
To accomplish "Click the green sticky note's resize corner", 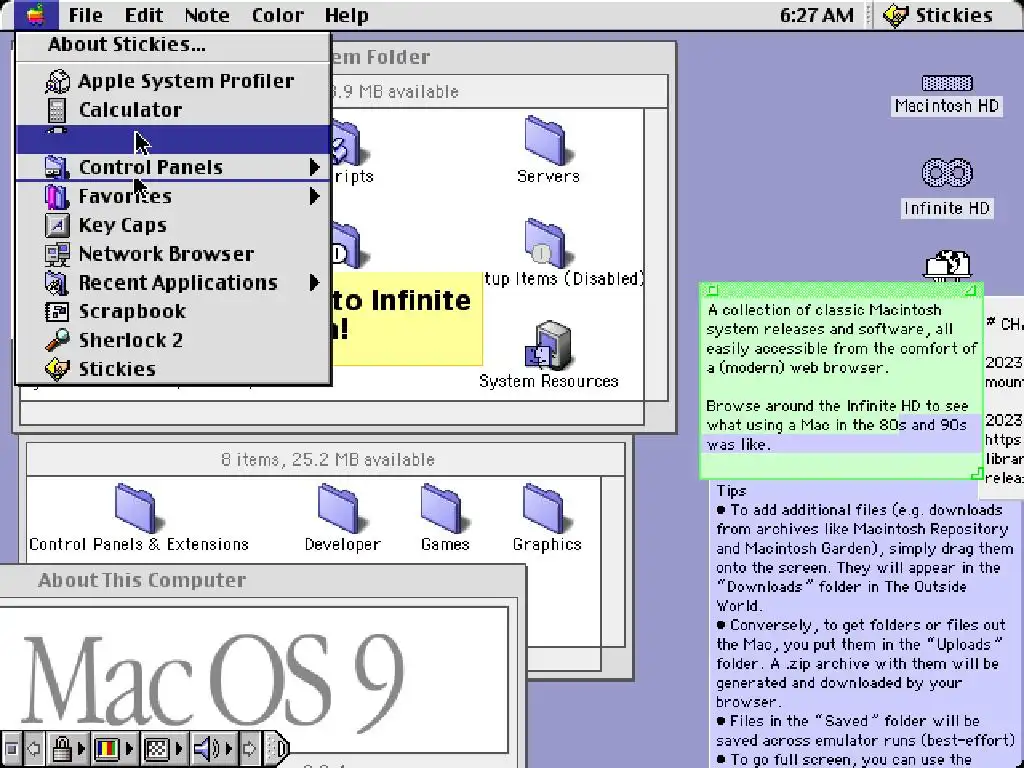I will [x=975, y=472].
